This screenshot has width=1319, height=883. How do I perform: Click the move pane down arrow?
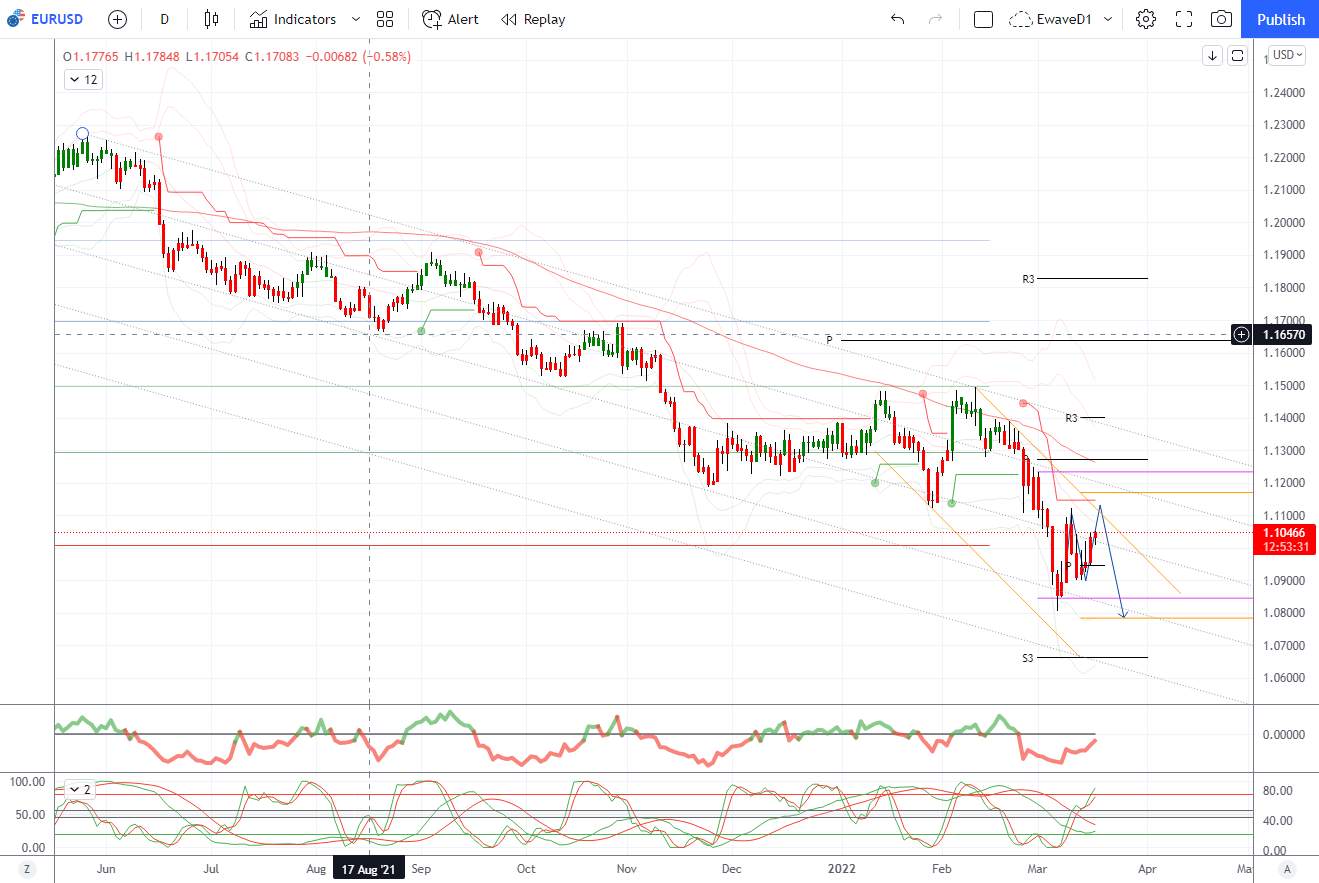[x=1213, y=56]
